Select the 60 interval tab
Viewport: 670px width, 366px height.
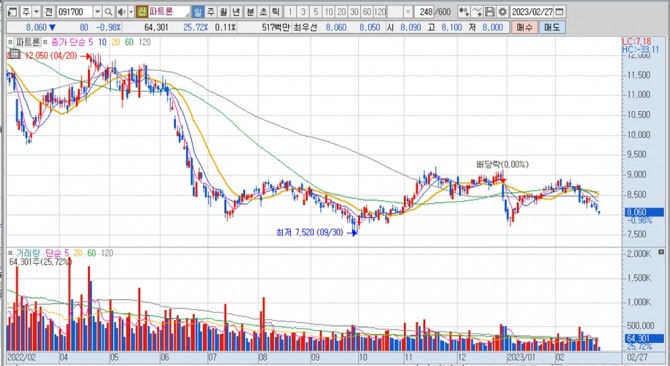point(367,12)
